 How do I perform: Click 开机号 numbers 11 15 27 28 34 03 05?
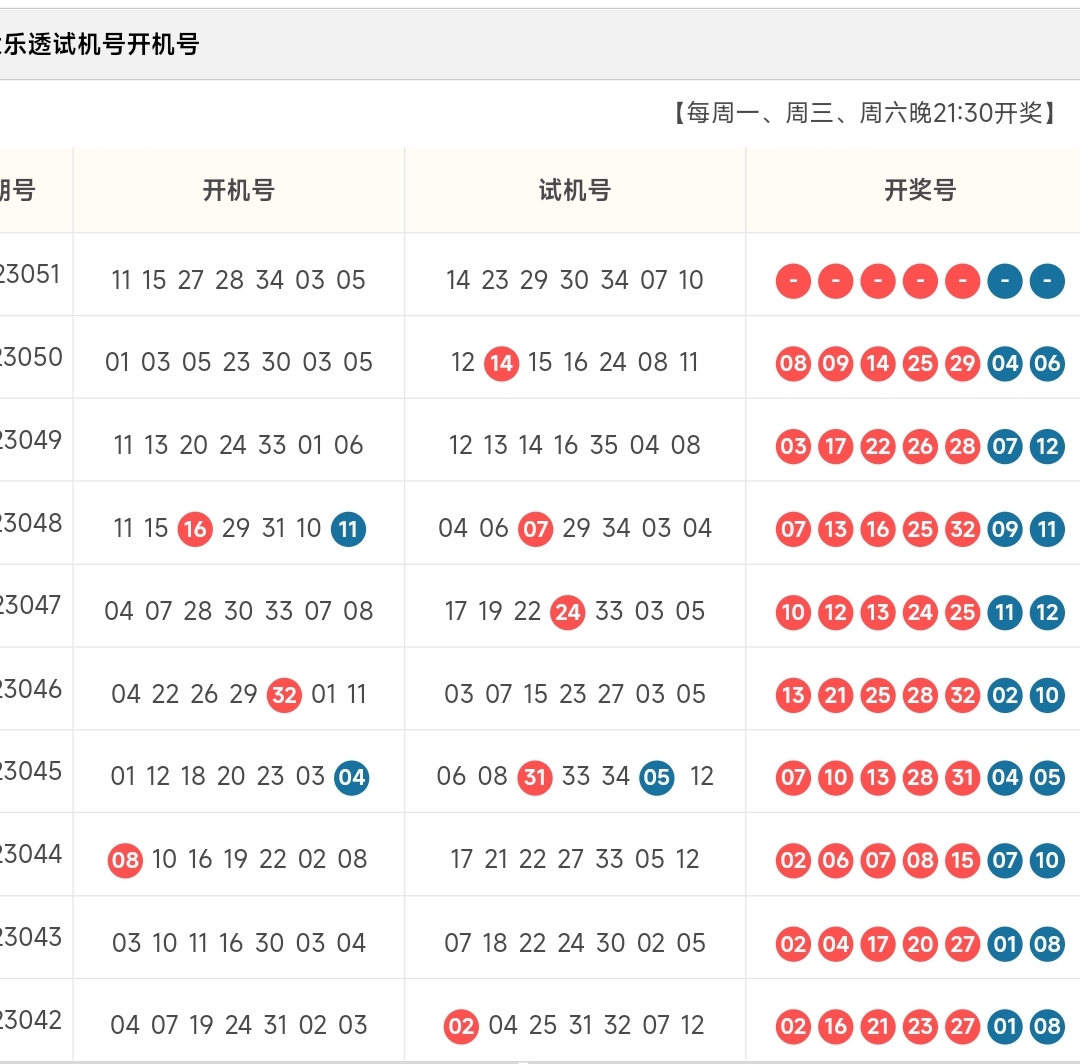pos(238,280)
